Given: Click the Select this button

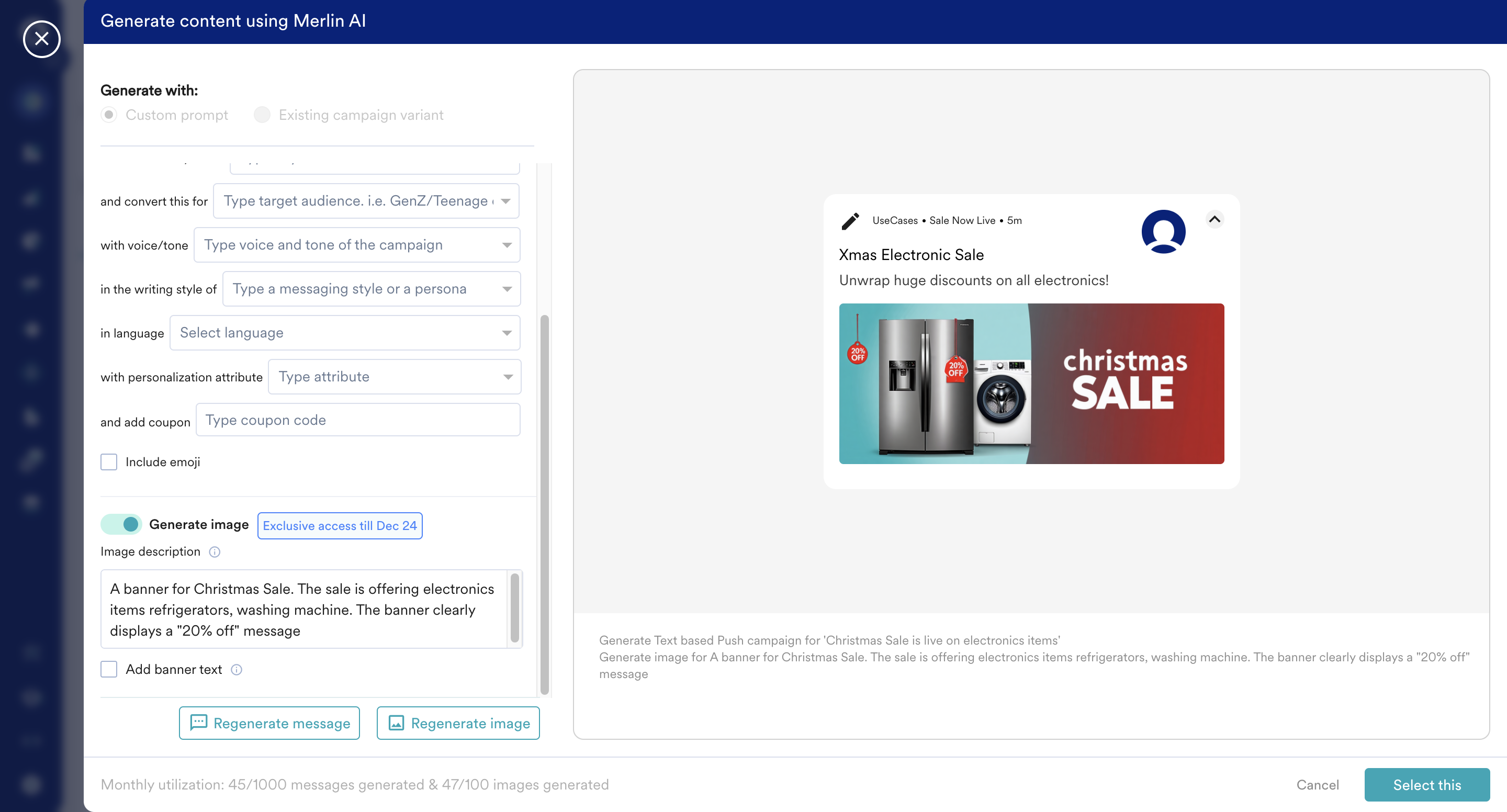Looking at the screenshot, I should 1427,784.
